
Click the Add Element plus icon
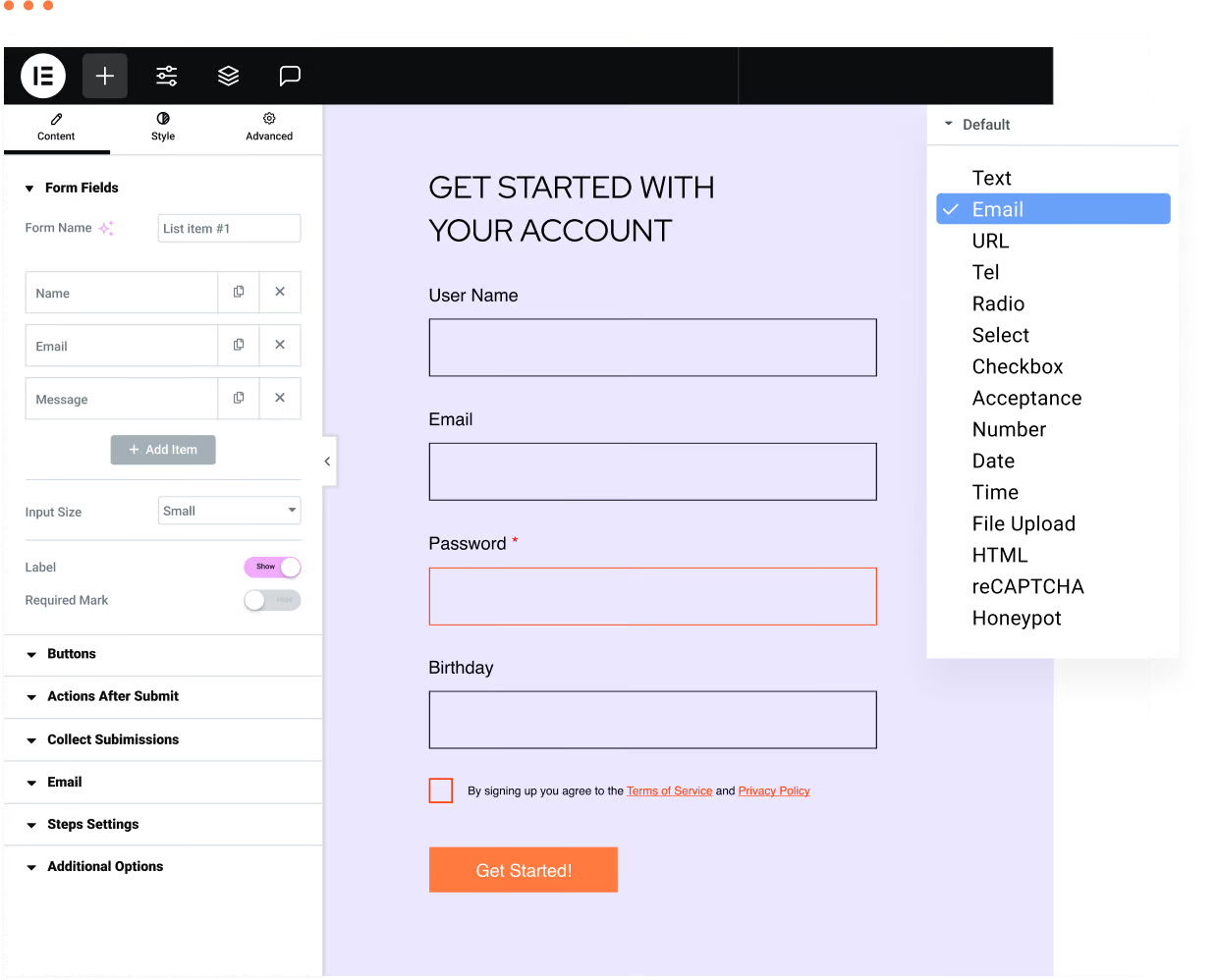click(x=105, y=76)
